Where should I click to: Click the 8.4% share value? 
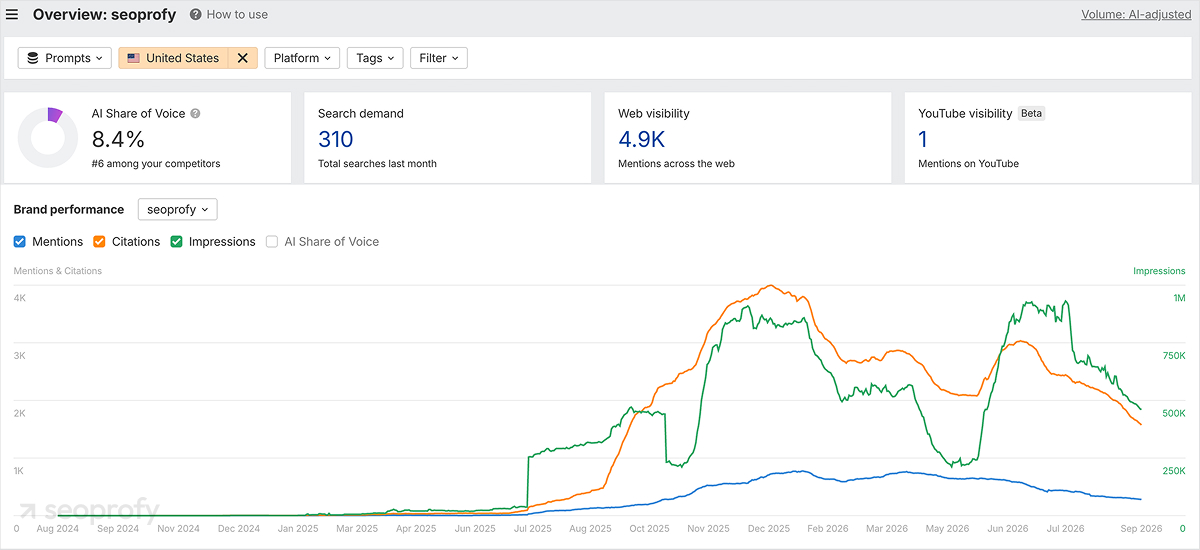point(118,139)
